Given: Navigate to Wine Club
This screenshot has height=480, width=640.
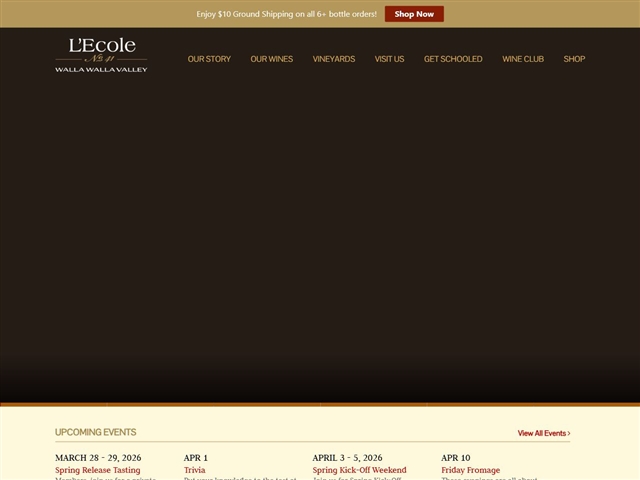Looking at the screenshot, I should 522,59.
